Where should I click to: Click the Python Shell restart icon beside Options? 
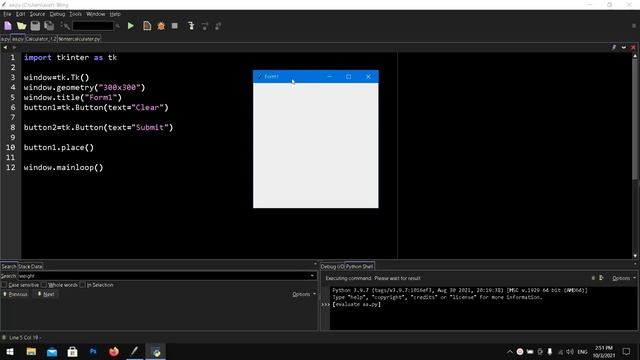click(601, 278)
